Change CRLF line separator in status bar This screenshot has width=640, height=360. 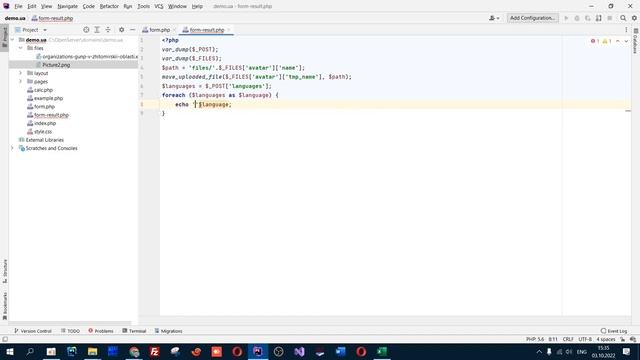click(x=568, y=339)
